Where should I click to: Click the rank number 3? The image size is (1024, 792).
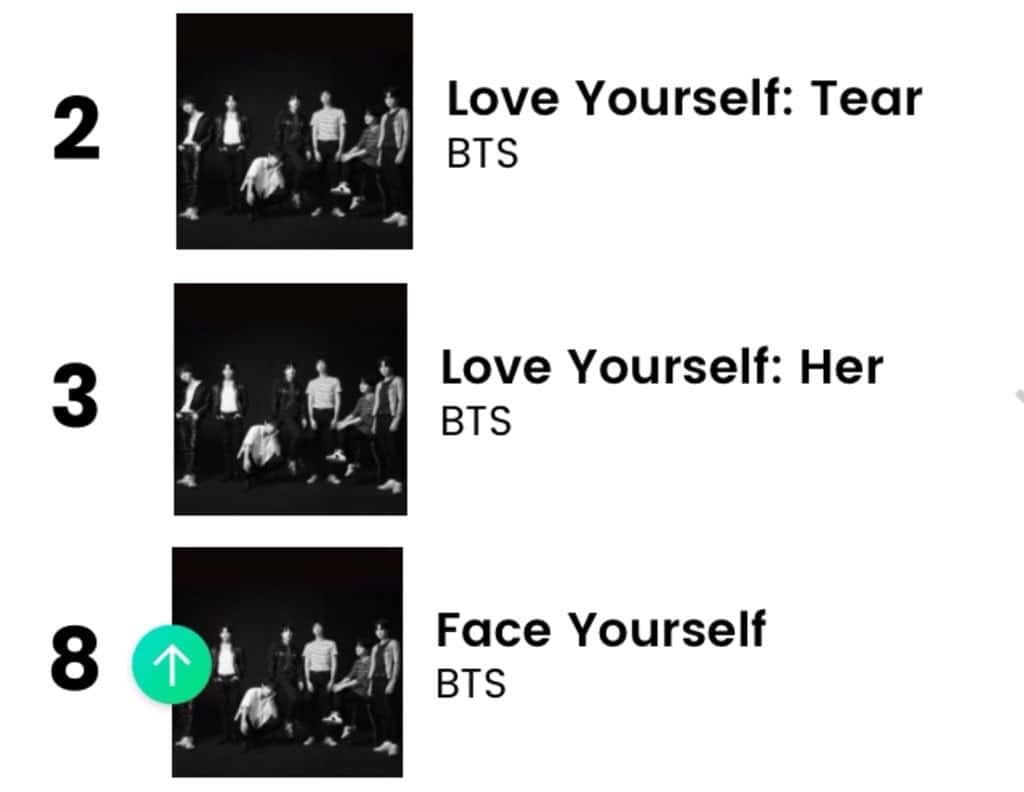tap(75, 397)
